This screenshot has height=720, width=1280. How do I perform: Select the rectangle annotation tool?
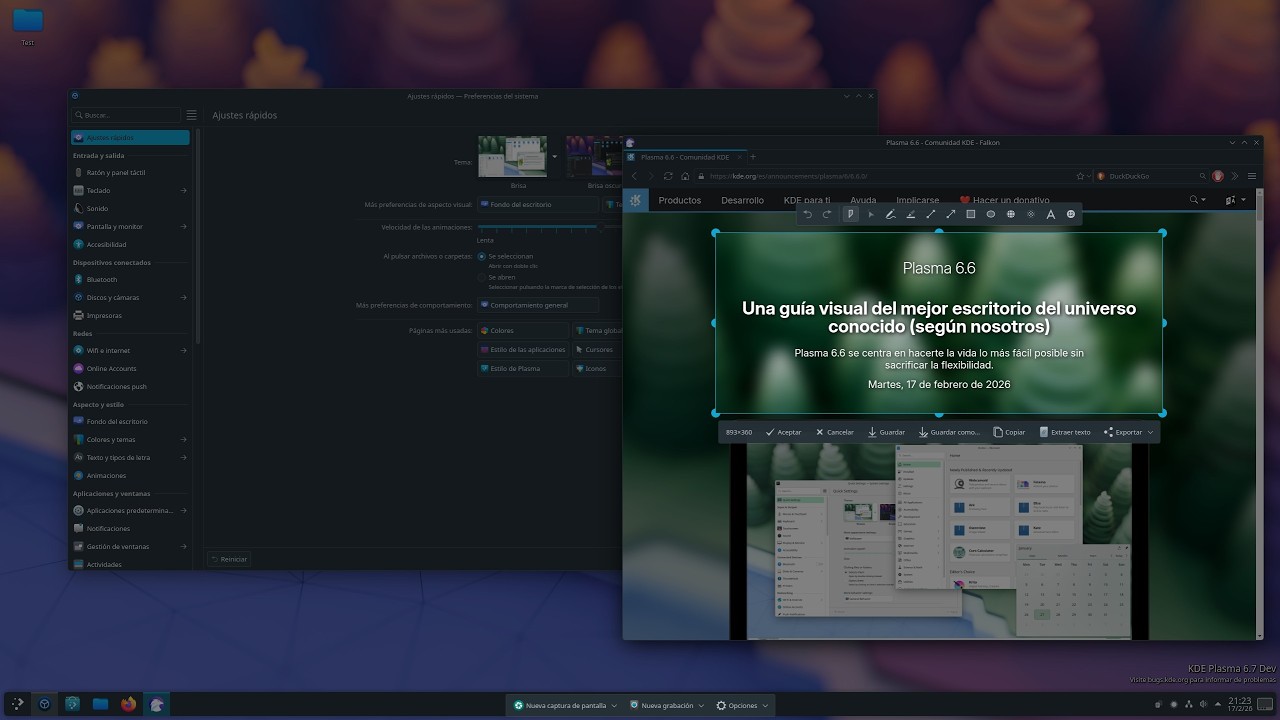(970, 214)
